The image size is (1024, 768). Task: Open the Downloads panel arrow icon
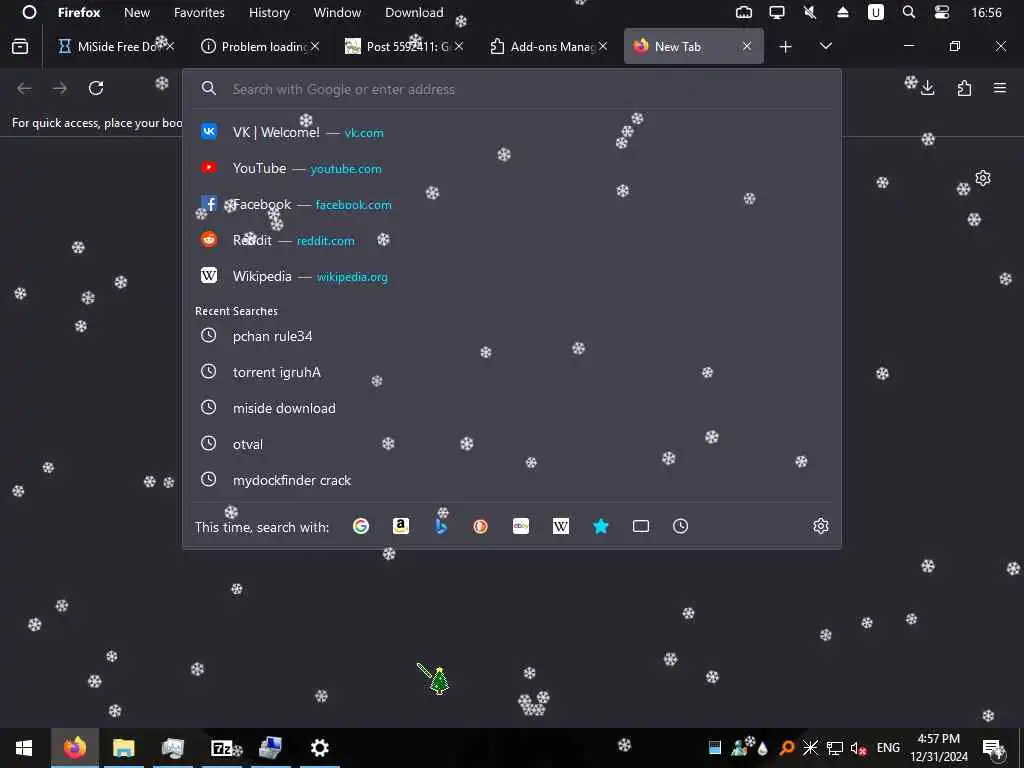(x=927, y=88)
